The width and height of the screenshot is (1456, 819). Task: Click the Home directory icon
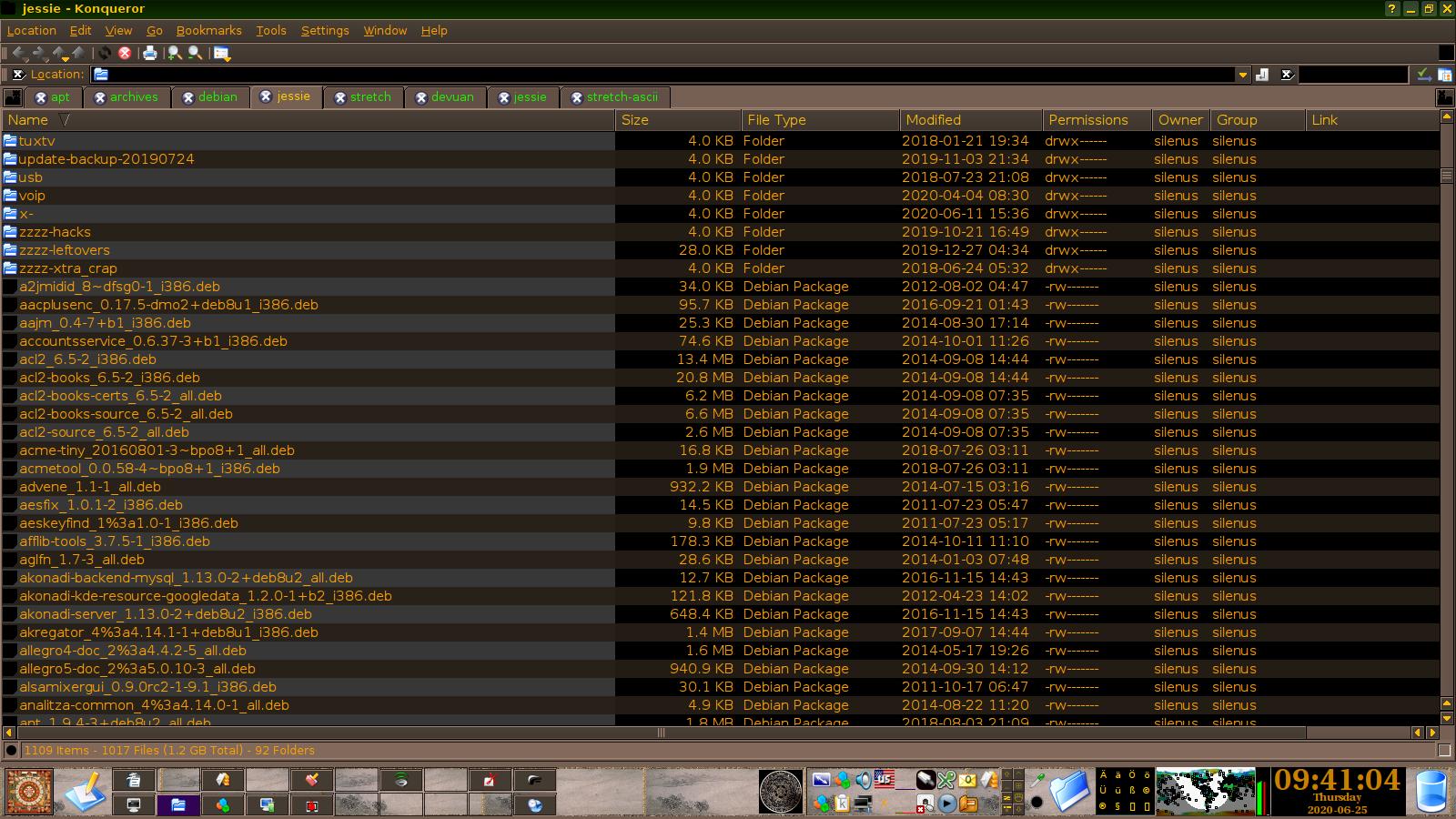pos(78,54)
